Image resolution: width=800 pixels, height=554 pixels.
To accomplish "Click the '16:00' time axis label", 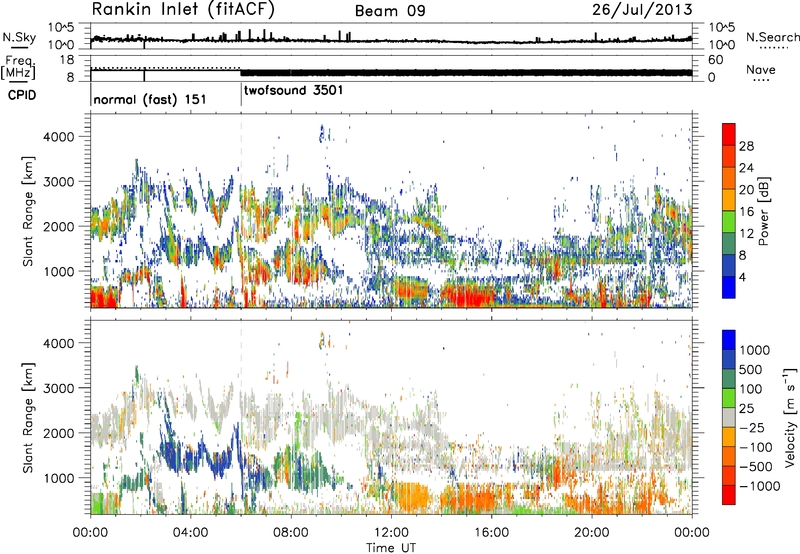I will (x=491, y=533).
